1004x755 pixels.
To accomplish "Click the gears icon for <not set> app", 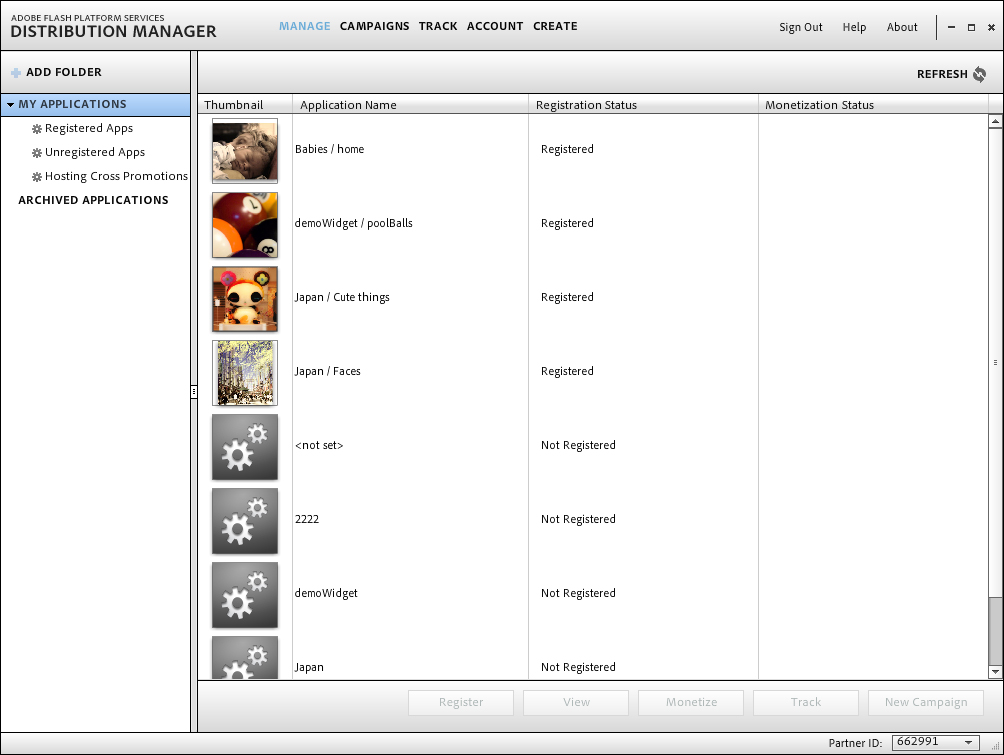I will tap(245, 447).
